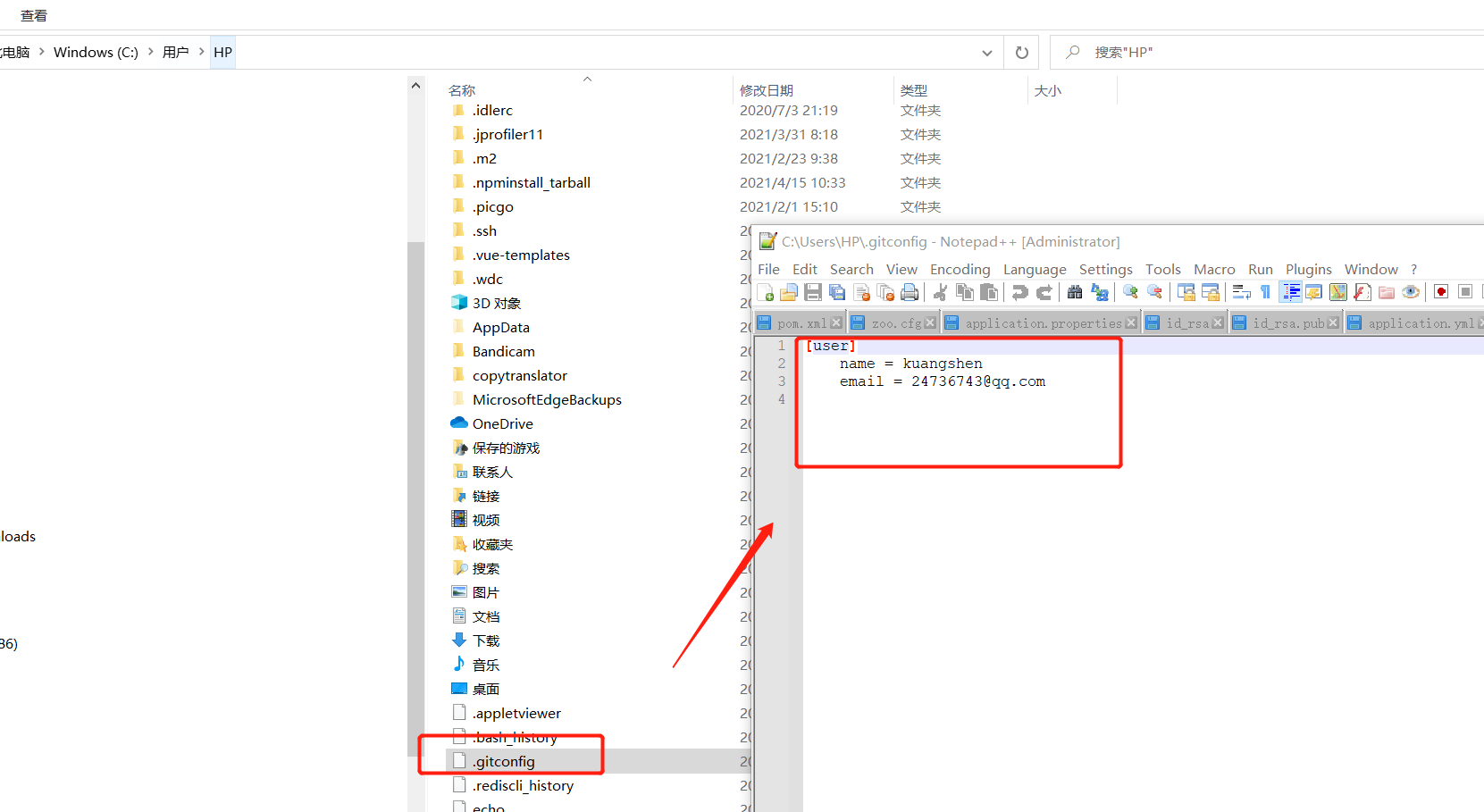Image resolution: width=1484 pixels, height=812 pixels.
Task: Close the pom.xml tab
Action: click(836, 322)
